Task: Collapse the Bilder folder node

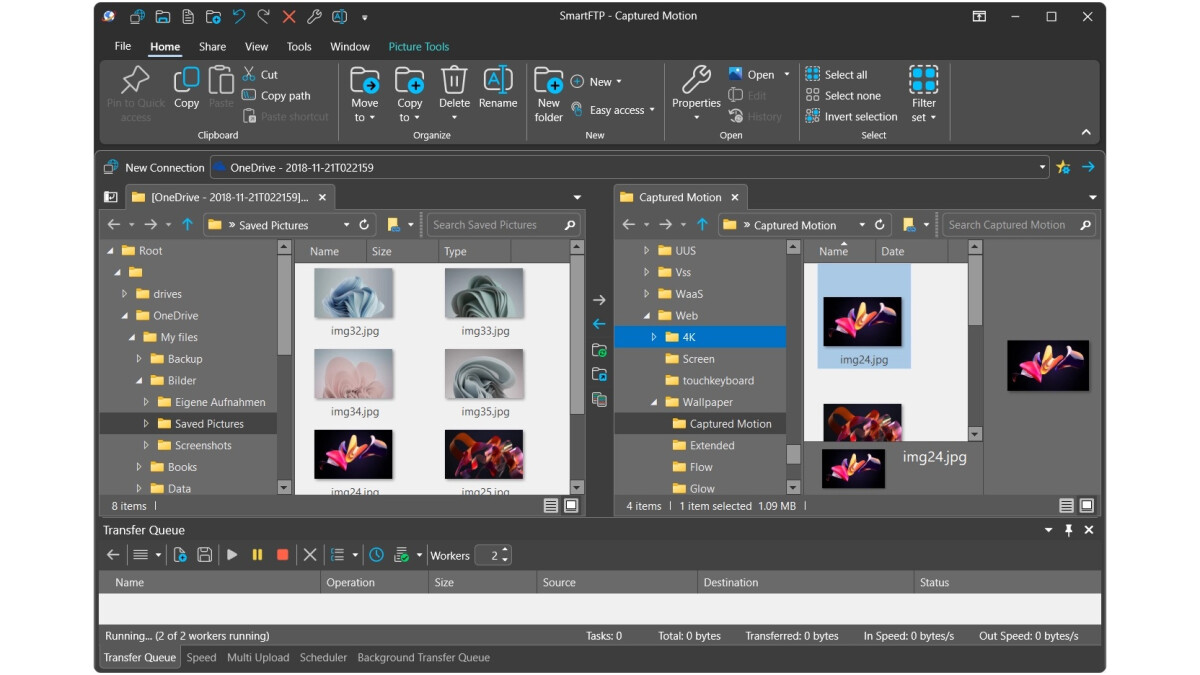Action: pyautogui.click(x=140, y=381)
